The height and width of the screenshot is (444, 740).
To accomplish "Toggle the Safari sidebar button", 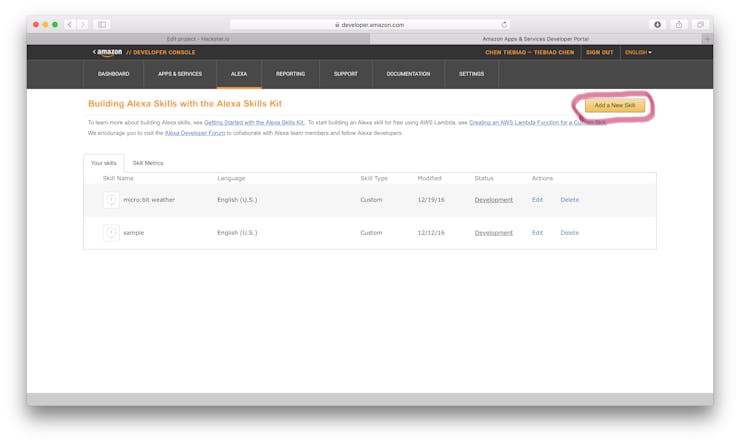I will pos(102,25).
